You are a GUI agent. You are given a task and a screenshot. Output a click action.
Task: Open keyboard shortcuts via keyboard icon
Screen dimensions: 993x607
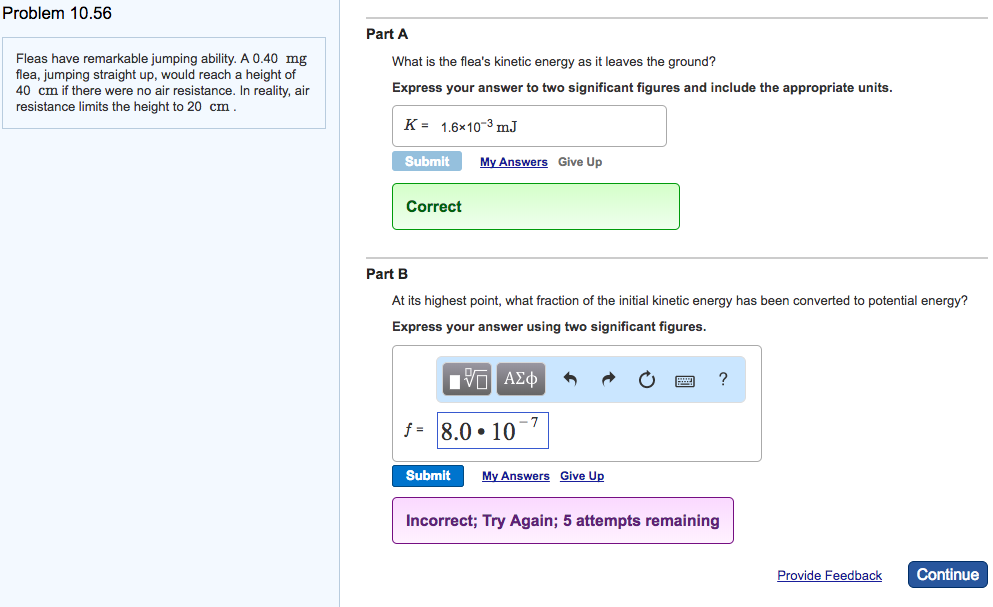pos(684,379)
